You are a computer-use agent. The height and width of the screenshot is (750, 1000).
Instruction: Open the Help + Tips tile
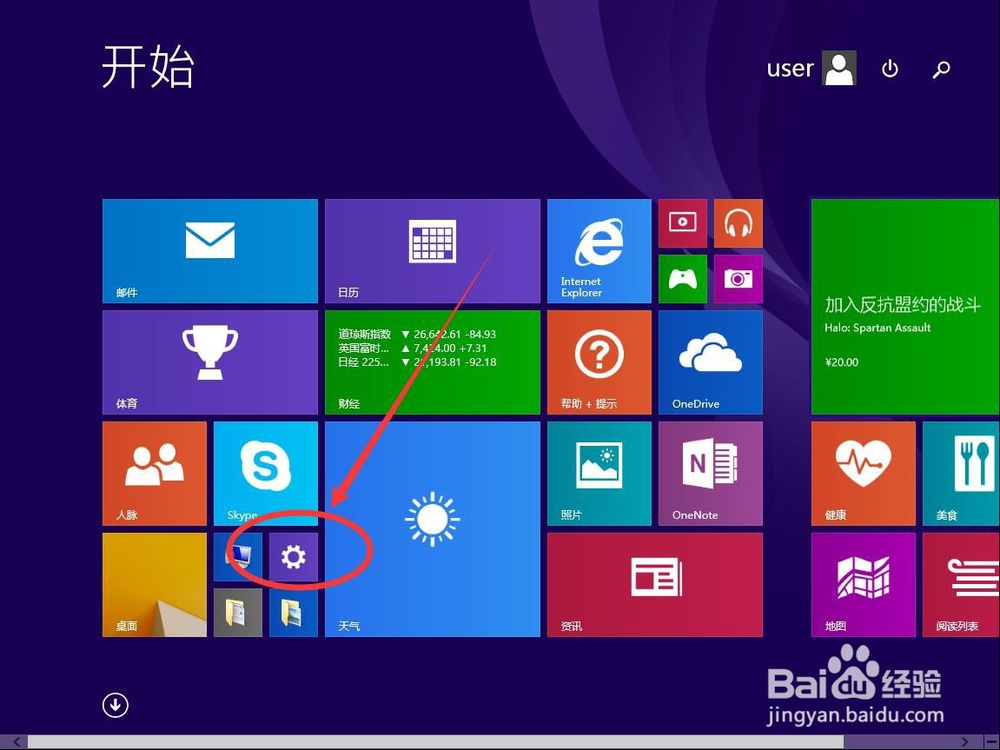point(599,362)
